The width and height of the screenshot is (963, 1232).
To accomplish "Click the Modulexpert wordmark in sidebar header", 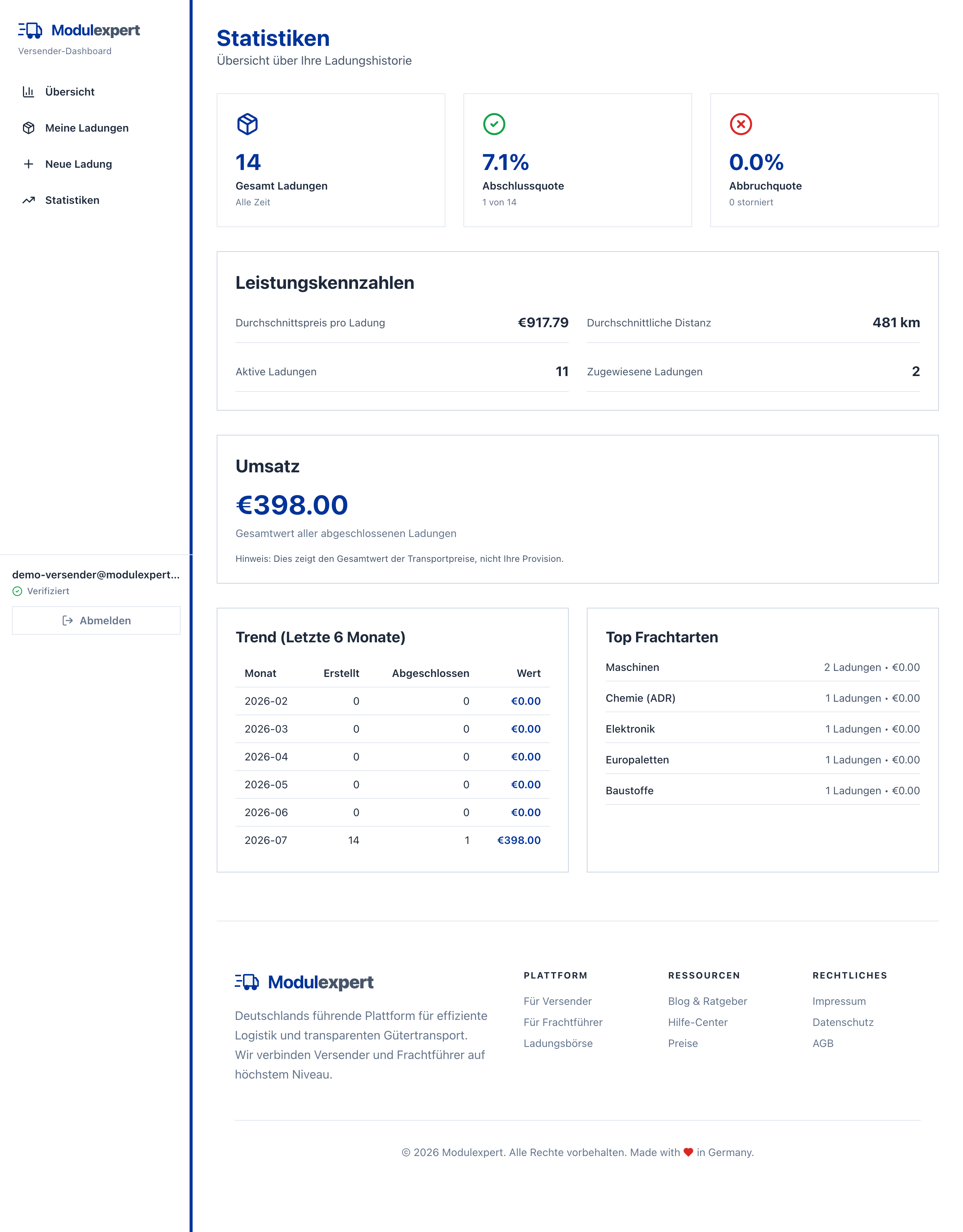I will (x=95, y=30).
